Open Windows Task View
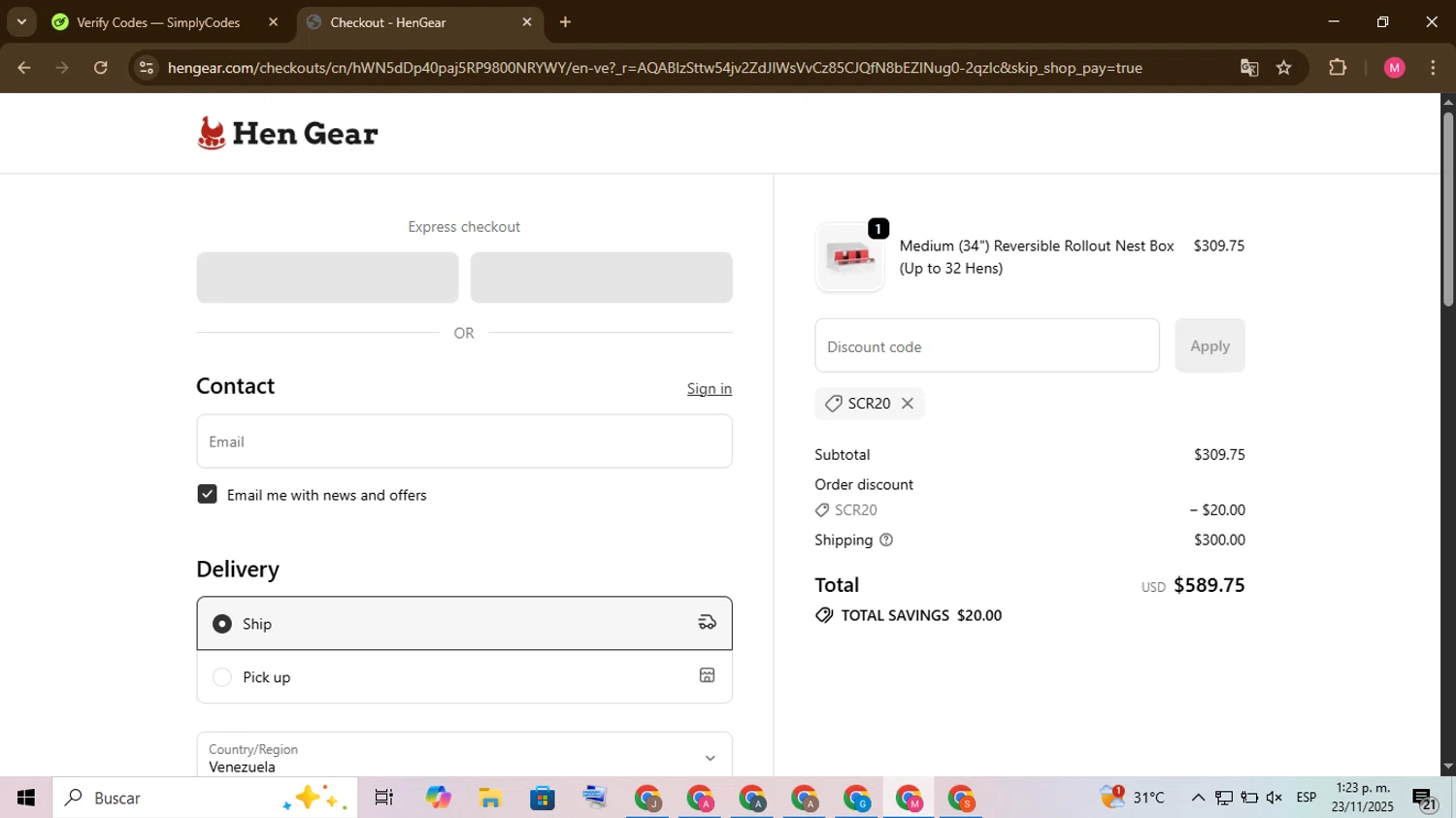Image resolution: width=1456 pixels, height=818 pixels. pyautogui.click(x=384, y=798)
